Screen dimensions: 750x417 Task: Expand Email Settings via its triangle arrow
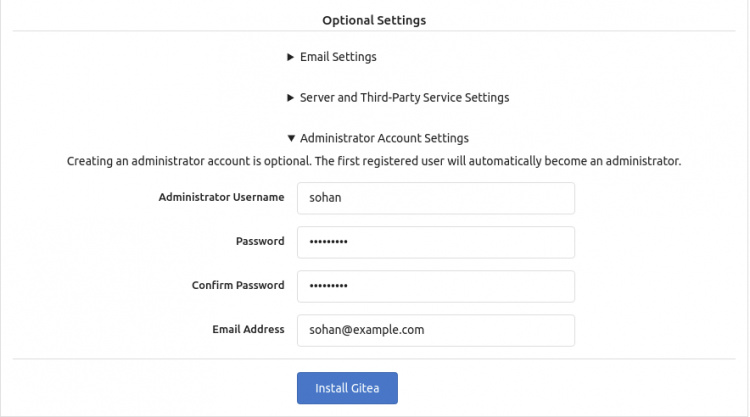(x=291, y=58)
